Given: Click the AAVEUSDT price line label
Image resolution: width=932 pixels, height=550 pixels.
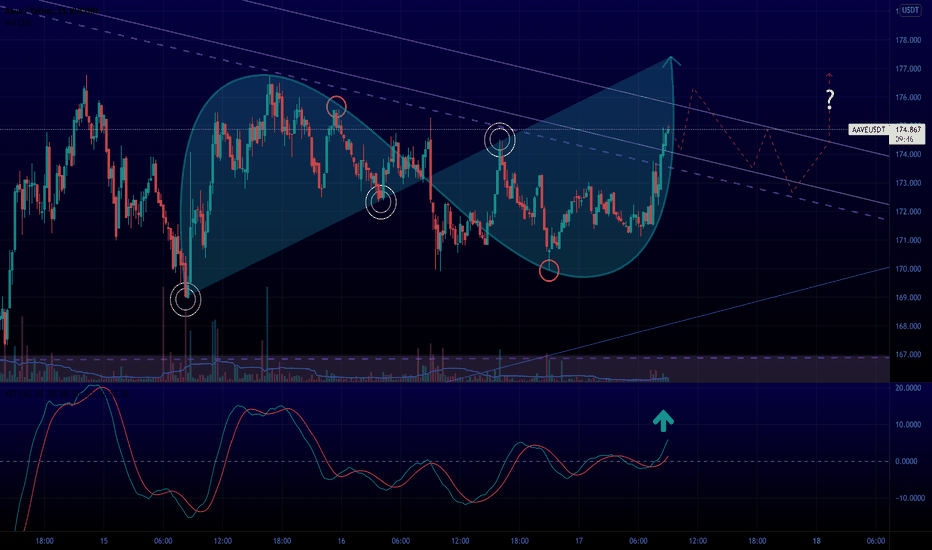Looking at the screenshot, I should 868,130.
